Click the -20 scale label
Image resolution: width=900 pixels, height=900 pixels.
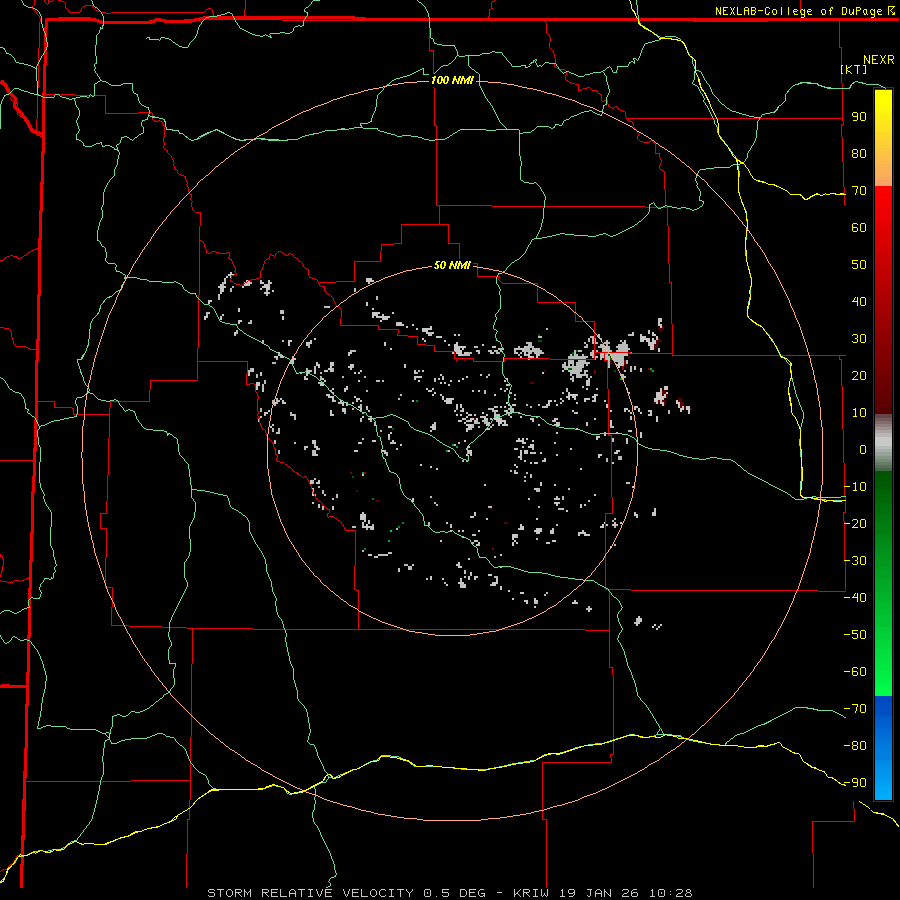coord(855,524)
